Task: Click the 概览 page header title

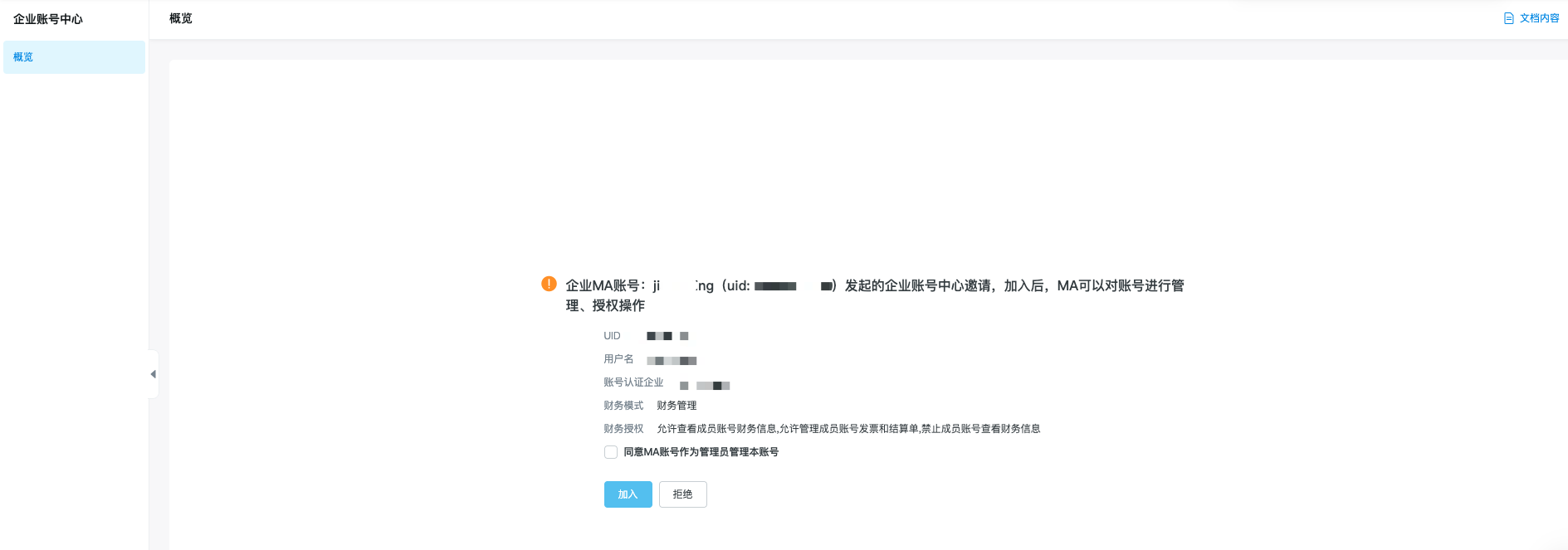Action: click(181, 18)
